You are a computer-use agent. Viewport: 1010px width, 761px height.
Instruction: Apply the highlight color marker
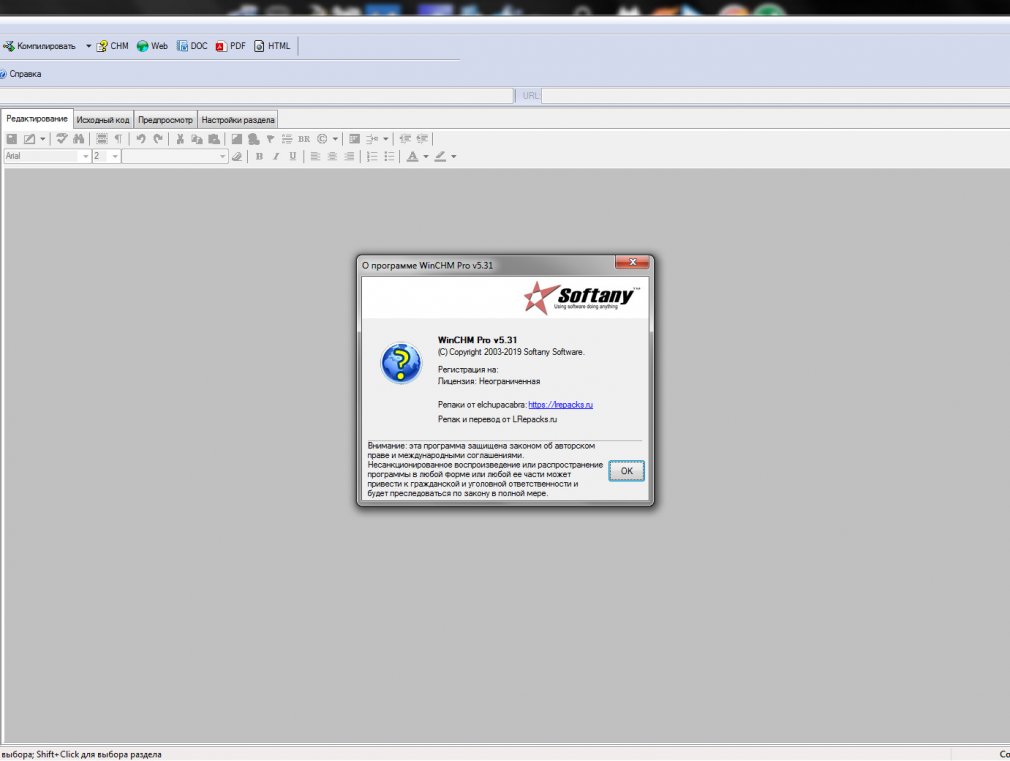(x=441, y=156)
